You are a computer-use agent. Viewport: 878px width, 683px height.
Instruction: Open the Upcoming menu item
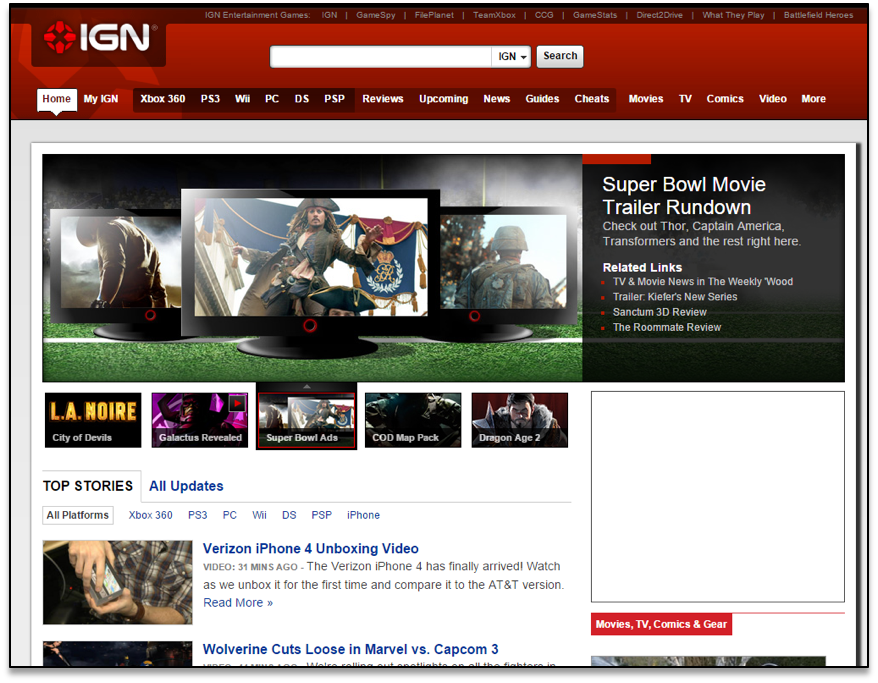tap(443, 99)
